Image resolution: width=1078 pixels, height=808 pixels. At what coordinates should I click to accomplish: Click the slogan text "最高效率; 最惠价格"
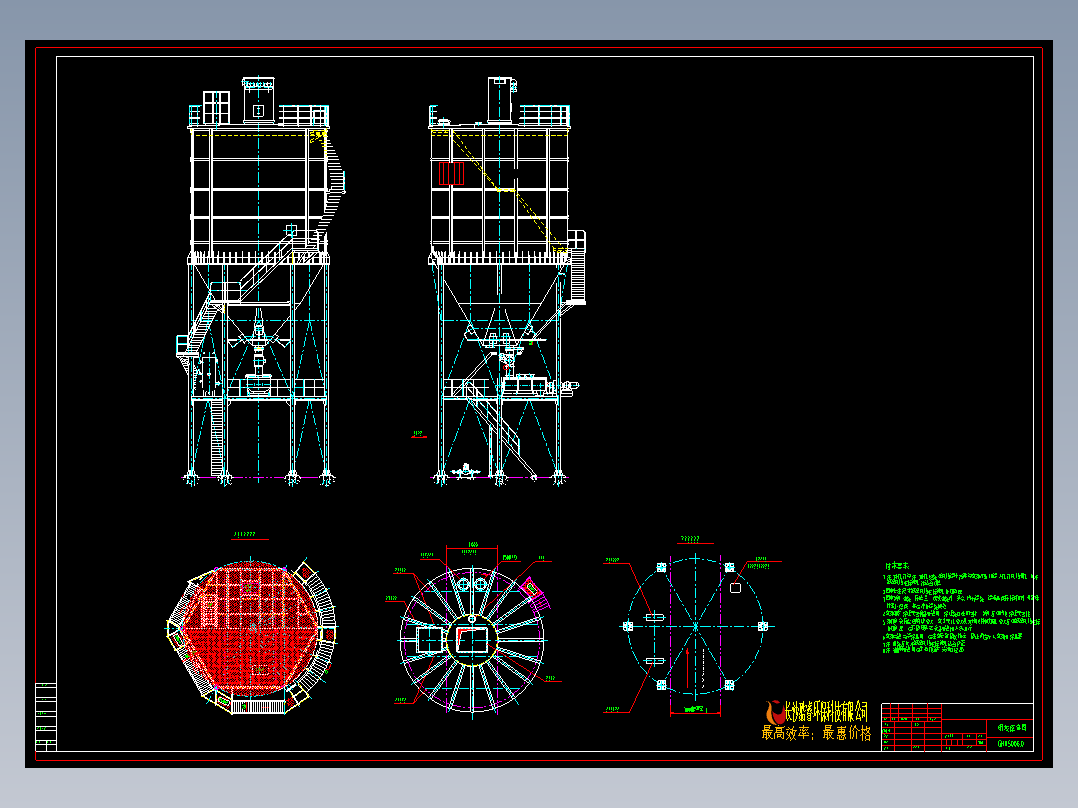[x=816, y=733]
